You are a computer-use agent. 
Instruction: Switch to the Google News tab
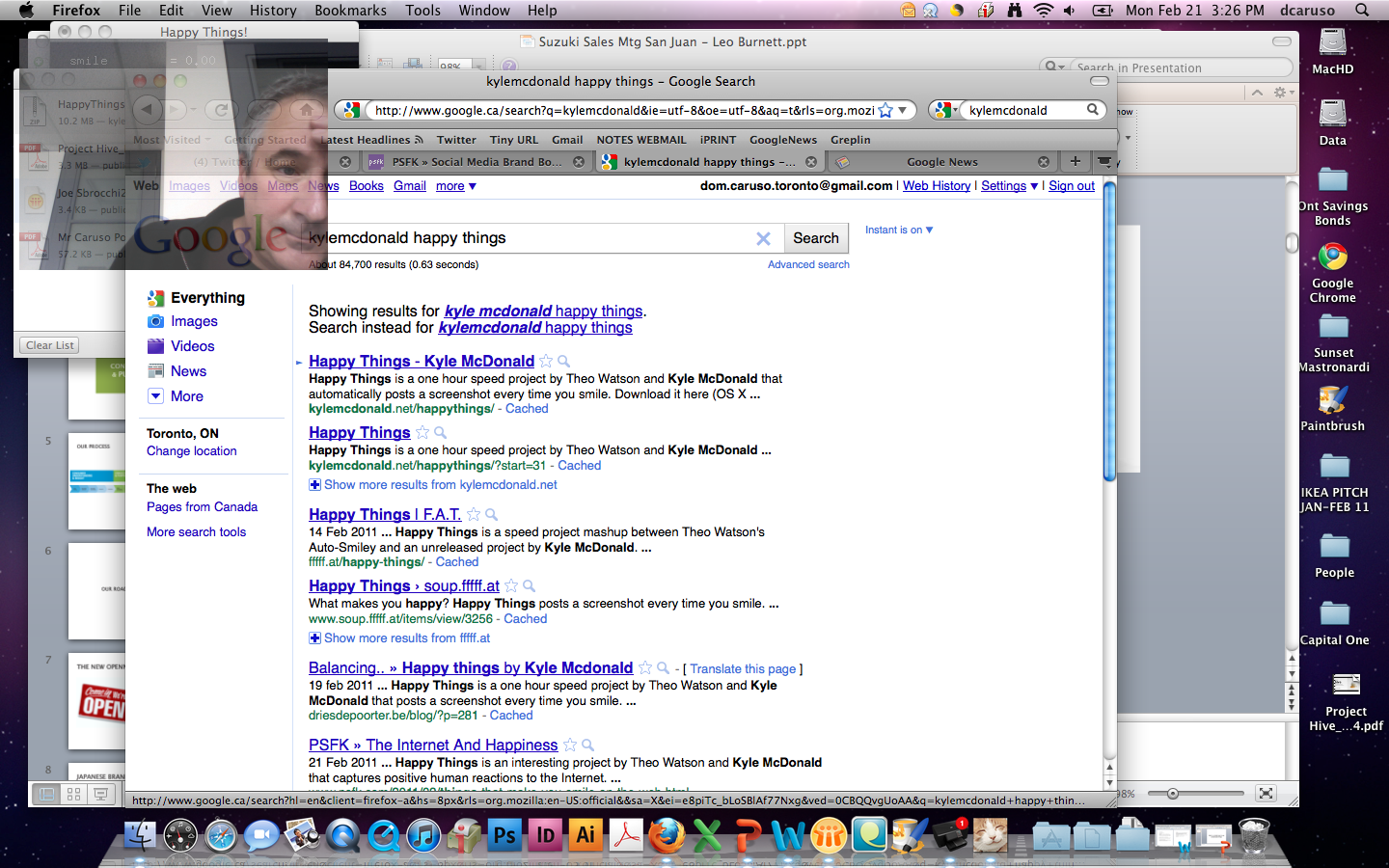click(x=941, y=162)
